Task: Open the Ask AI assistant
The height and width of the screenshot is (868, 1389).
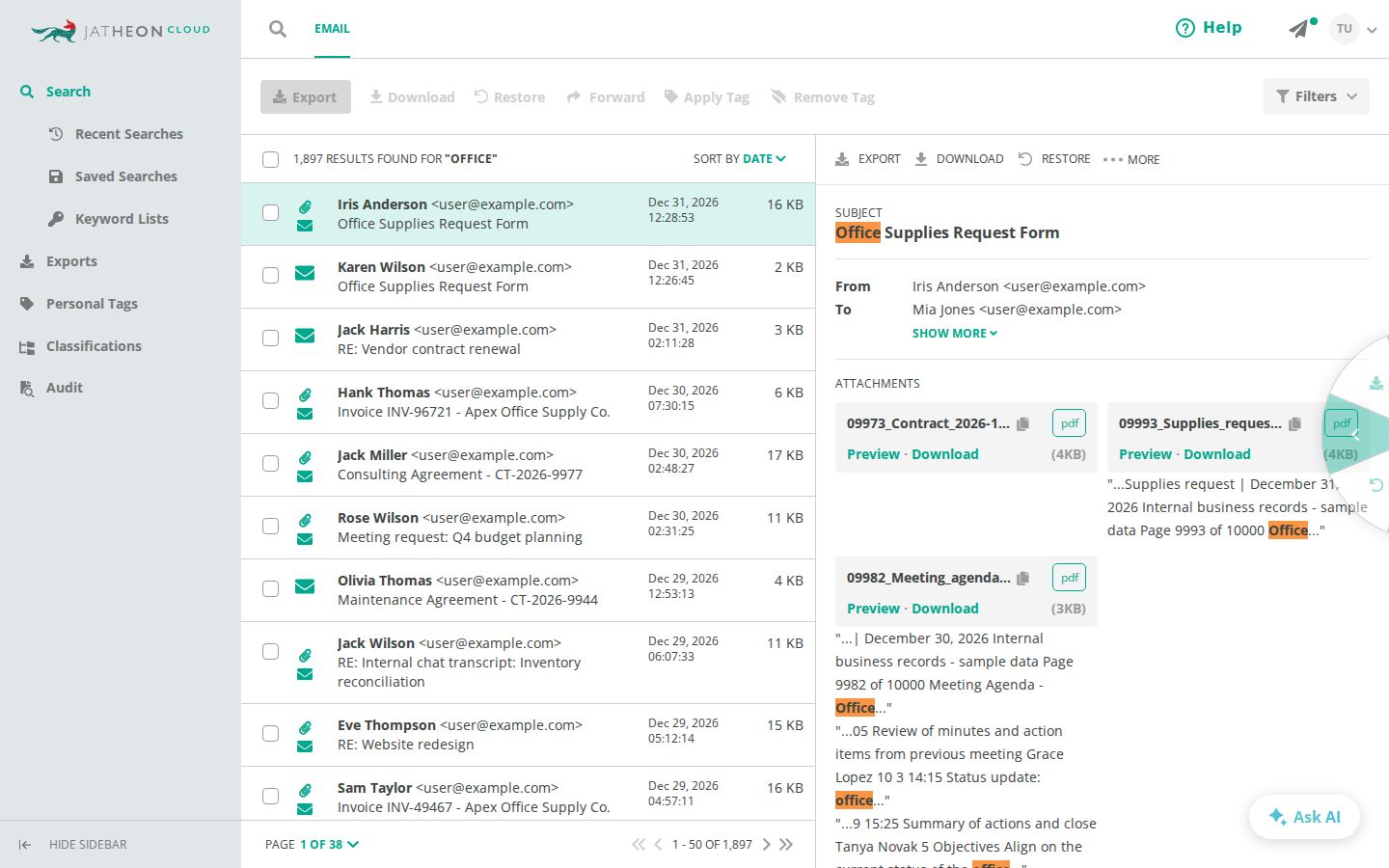Action: point(1304,817)
